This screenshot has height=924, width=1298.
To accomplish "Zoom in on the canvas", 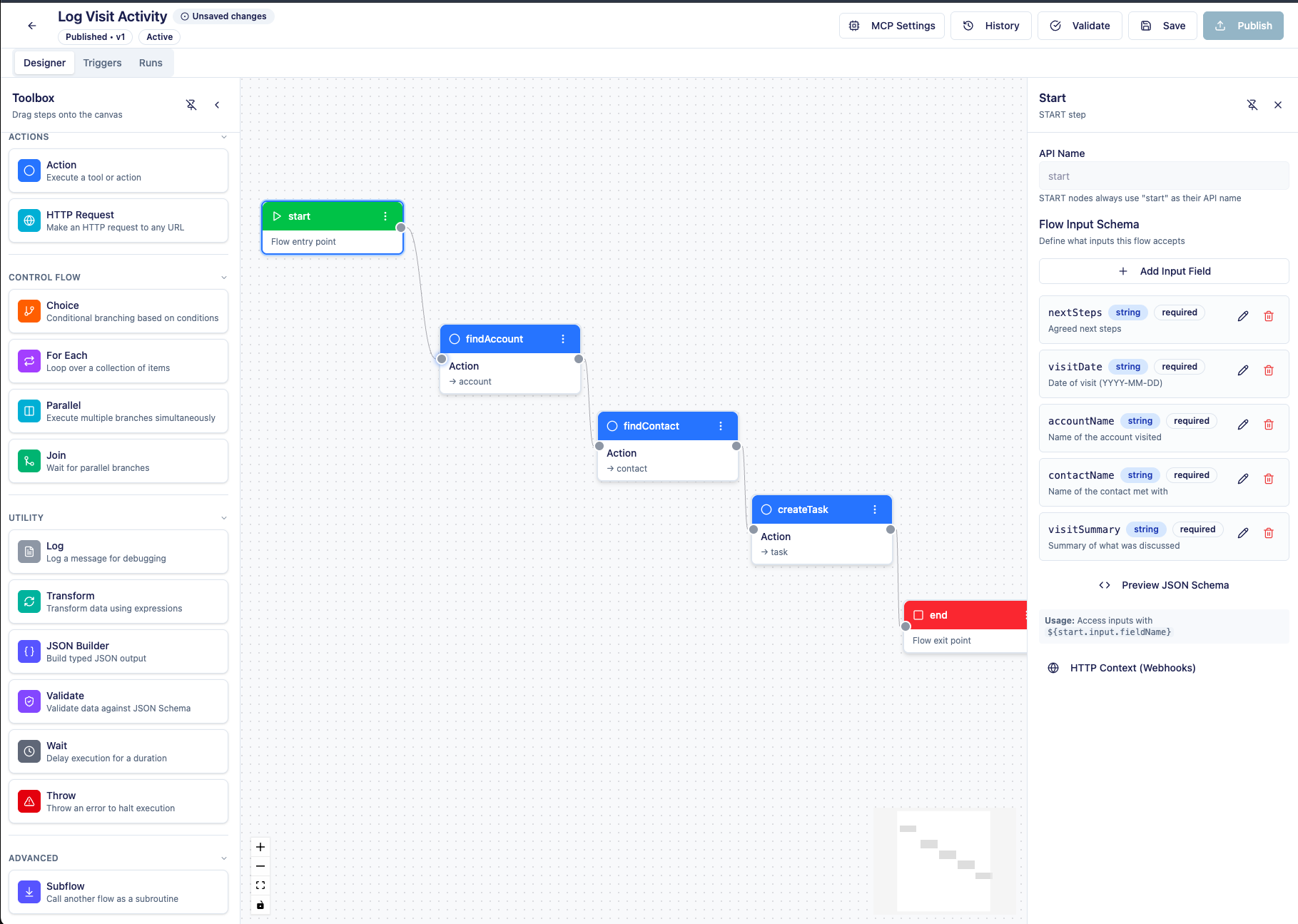I will point(260,847).
